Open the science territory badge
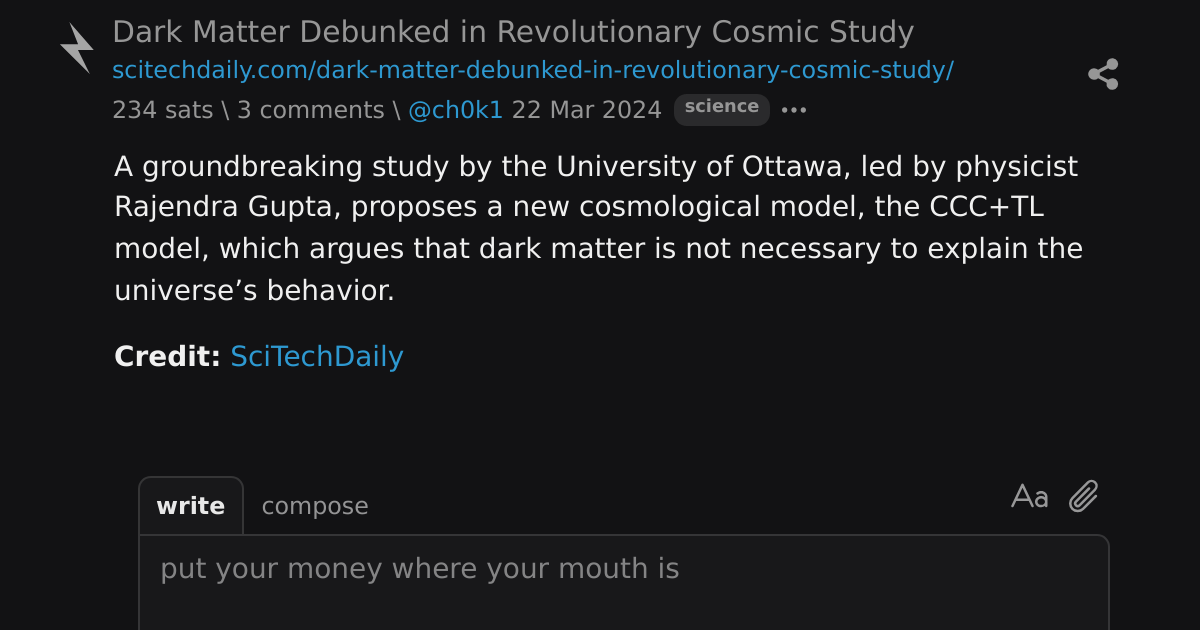The image size is (1200, 630). point(722,109)
